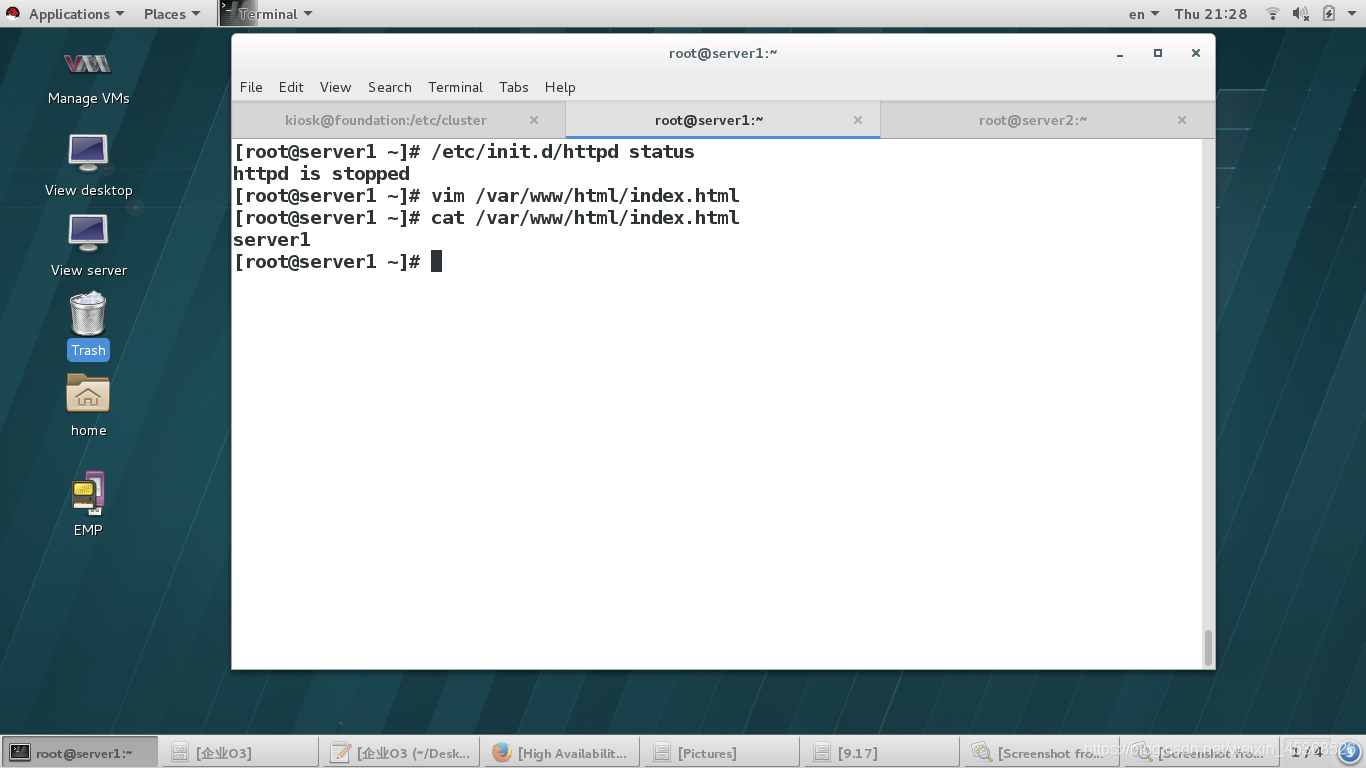
Task: Open the View server icon
Action: click(88, 245)
